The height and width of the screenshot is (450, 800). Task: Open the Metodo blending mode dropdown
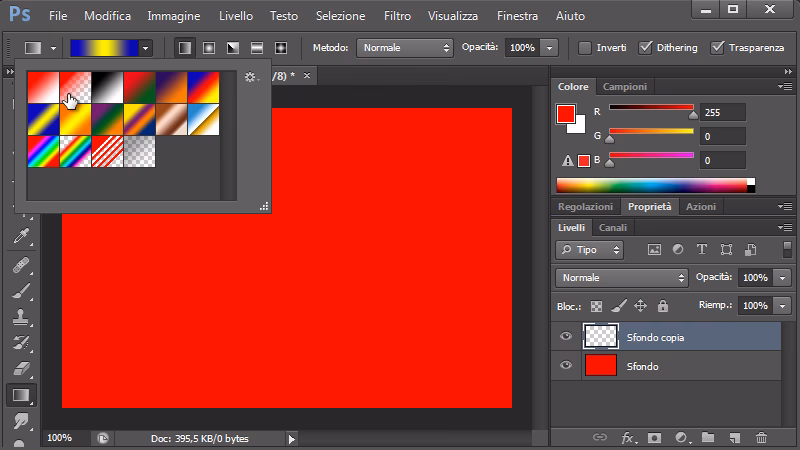[407, 48]
